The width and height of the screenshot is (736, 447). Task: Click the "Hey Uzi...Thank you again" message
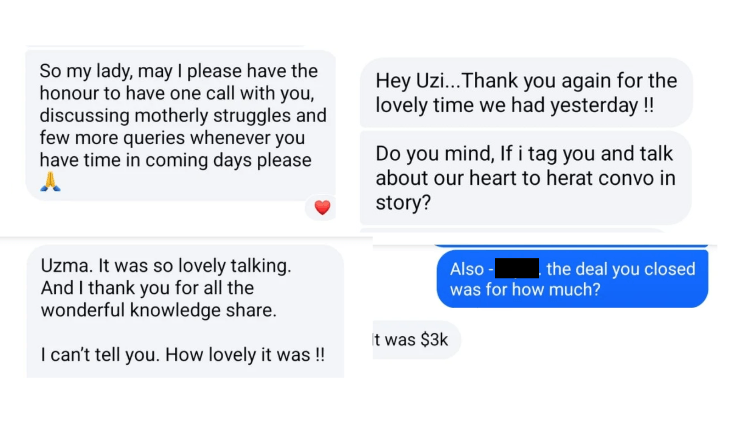(x=525, y=93)
